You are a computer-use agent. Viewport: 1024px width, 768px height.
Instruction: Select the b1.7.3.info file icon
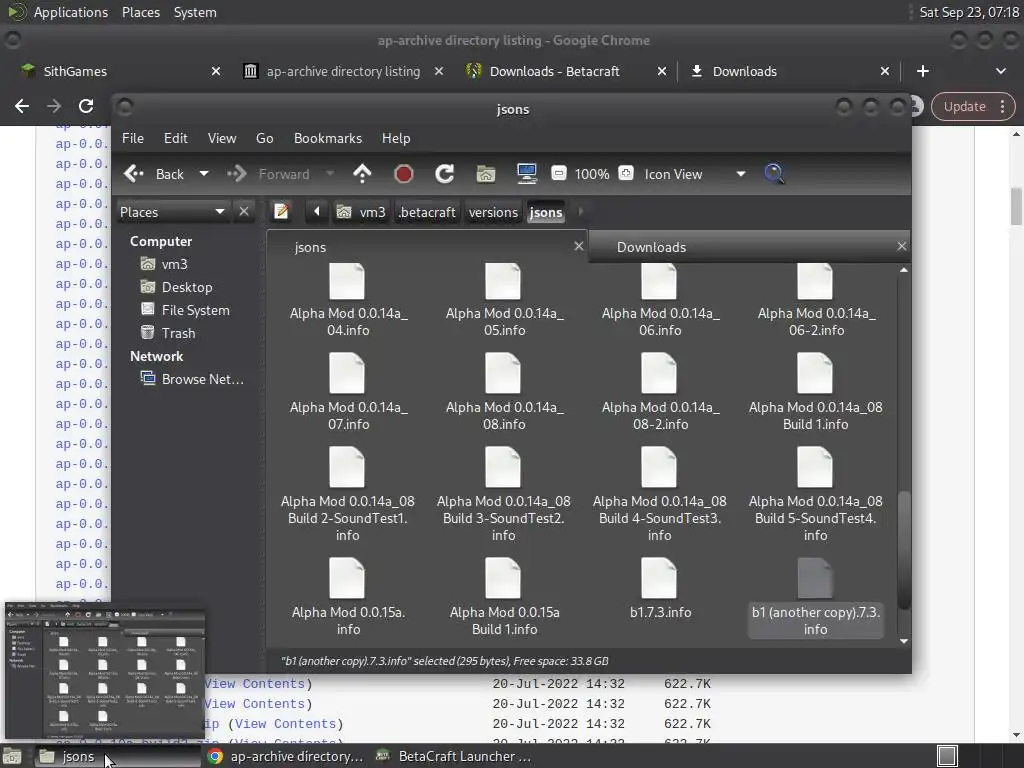(659, 578)
